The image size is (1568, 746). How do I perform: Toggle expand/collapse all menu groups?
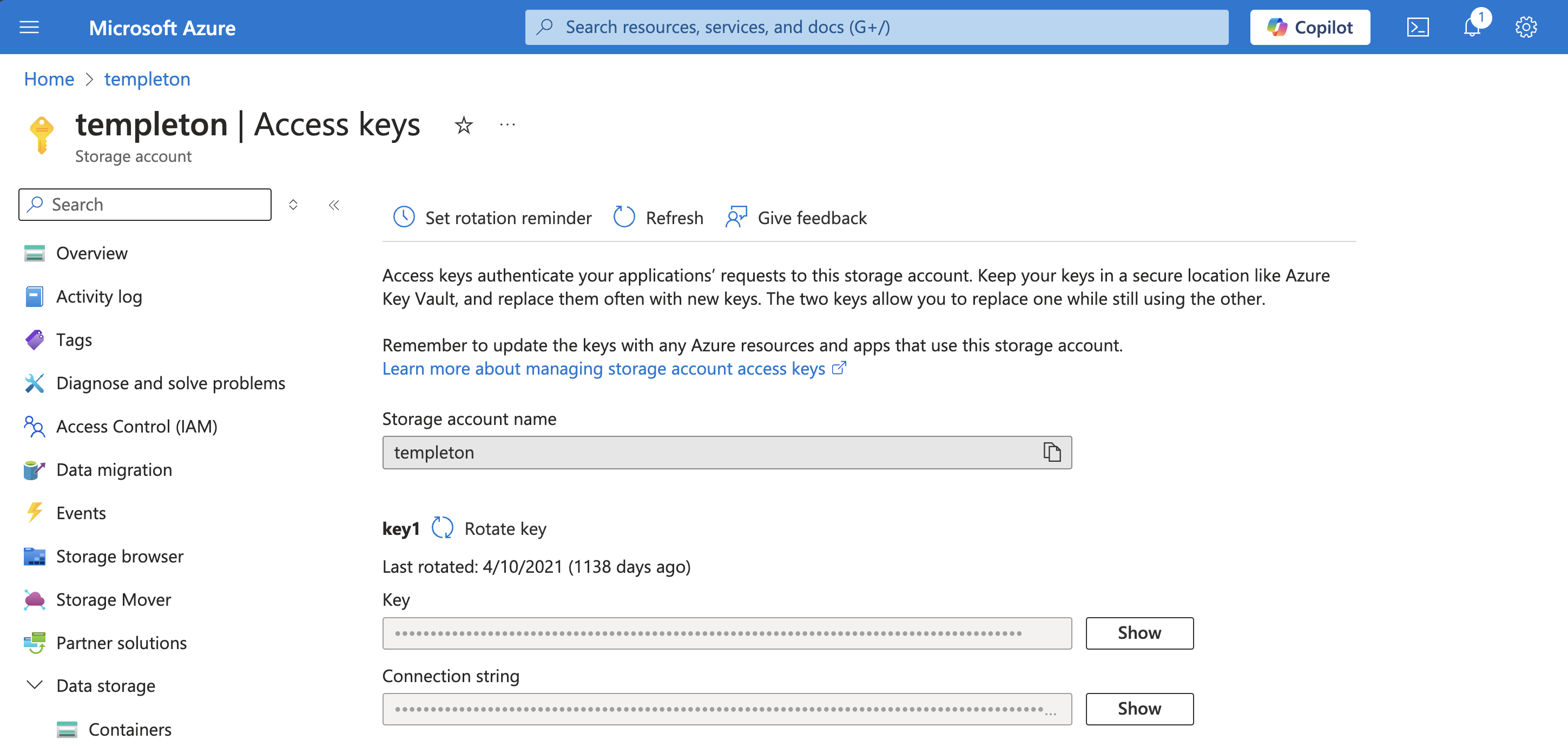(x=293, y=205)
